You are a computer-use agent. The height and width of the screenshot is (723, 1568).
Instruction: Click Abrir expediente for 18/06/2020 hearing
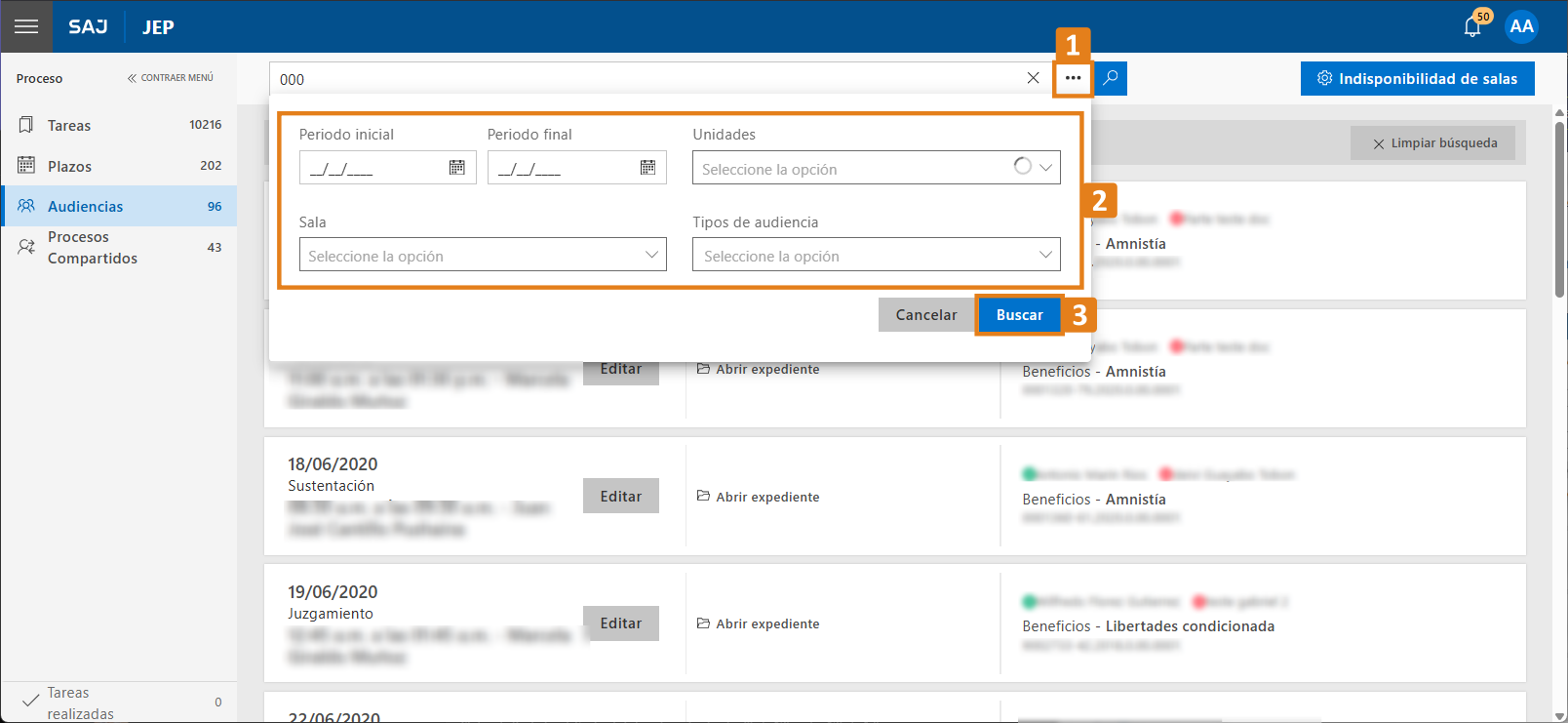click(758, 497)
